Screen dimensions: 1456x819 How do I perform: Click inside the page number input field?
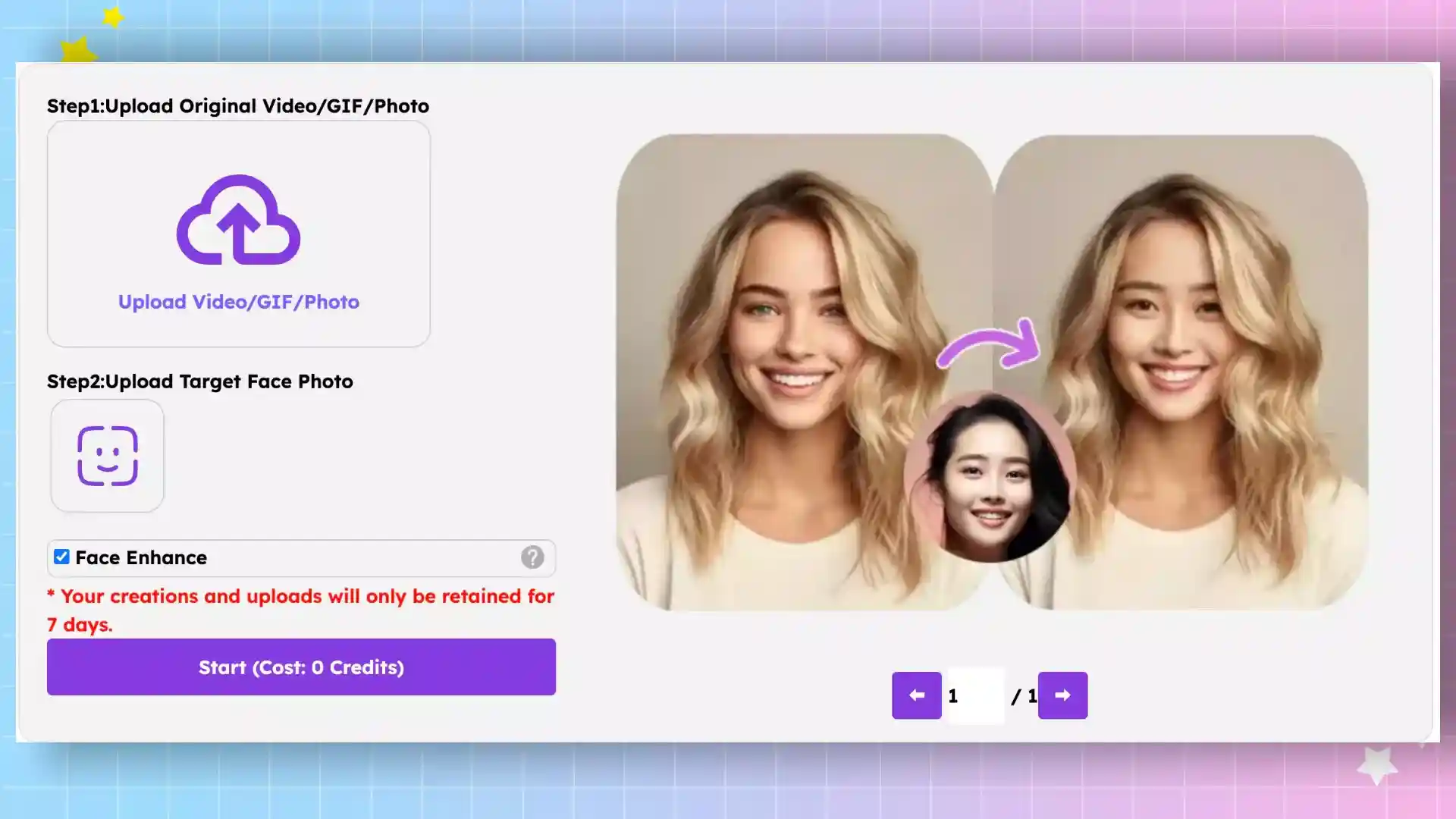974,695
